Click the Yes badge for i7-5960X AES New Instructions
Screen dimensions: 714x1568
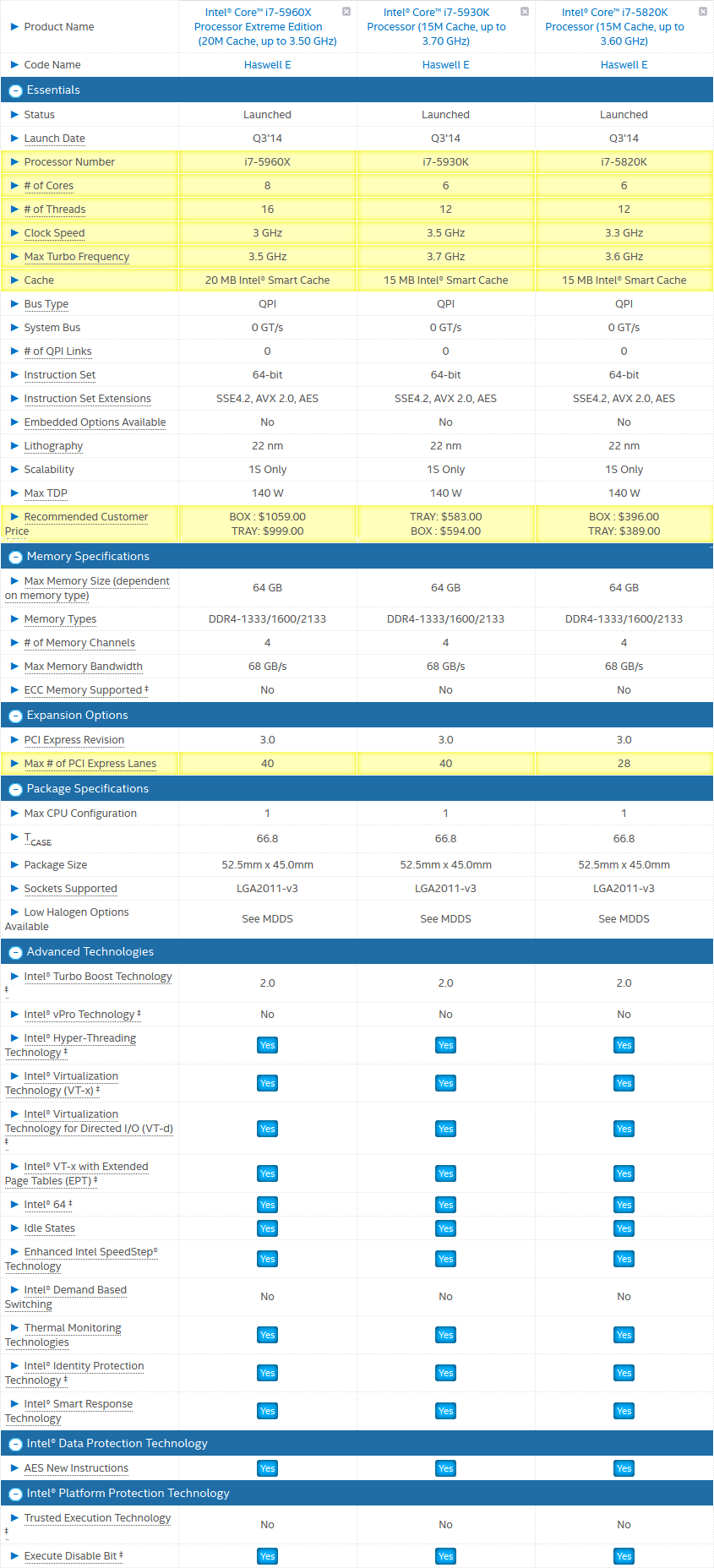267,1469
